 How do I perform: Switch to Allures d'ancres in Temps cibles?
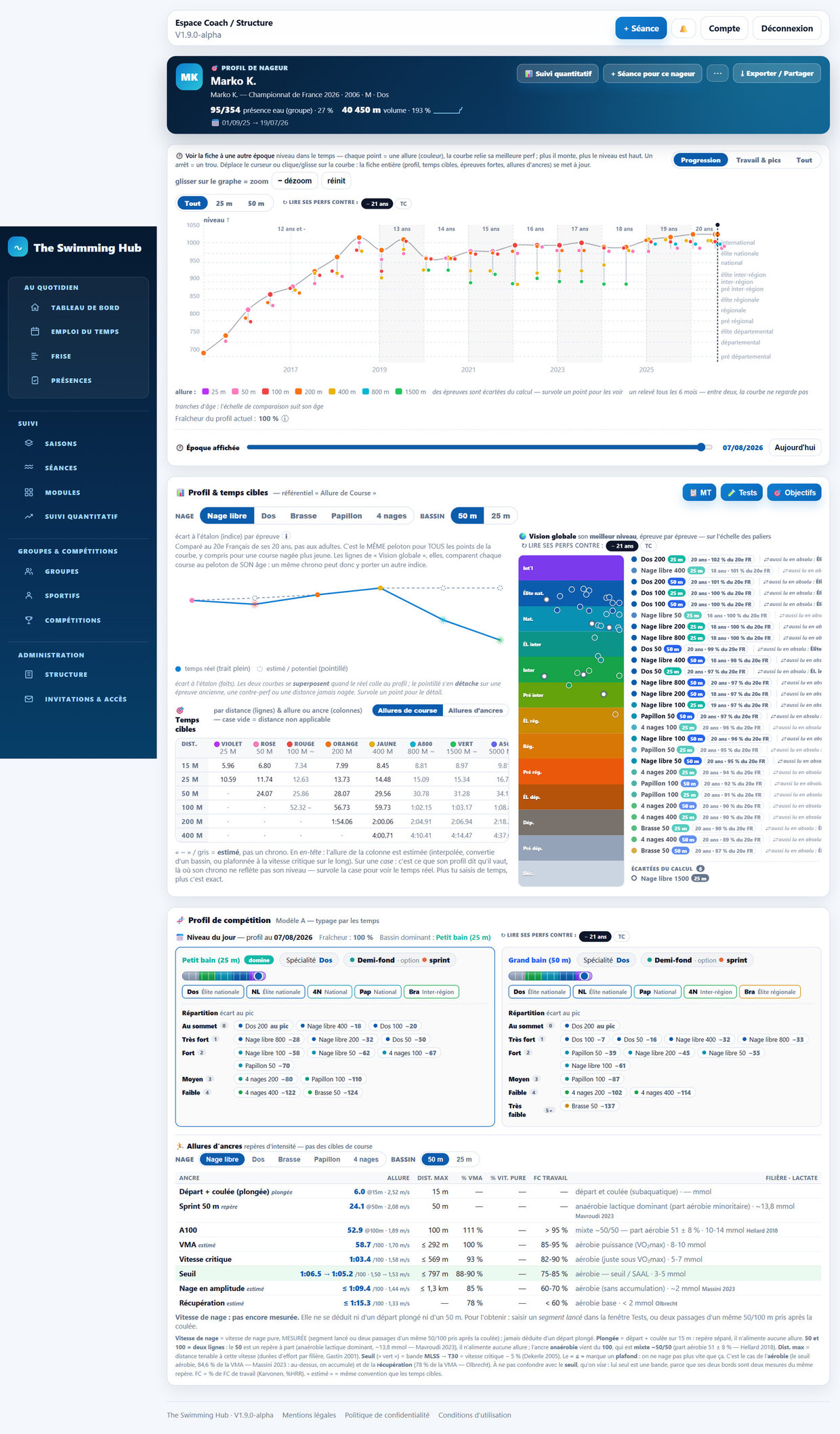tap(476, 710)
